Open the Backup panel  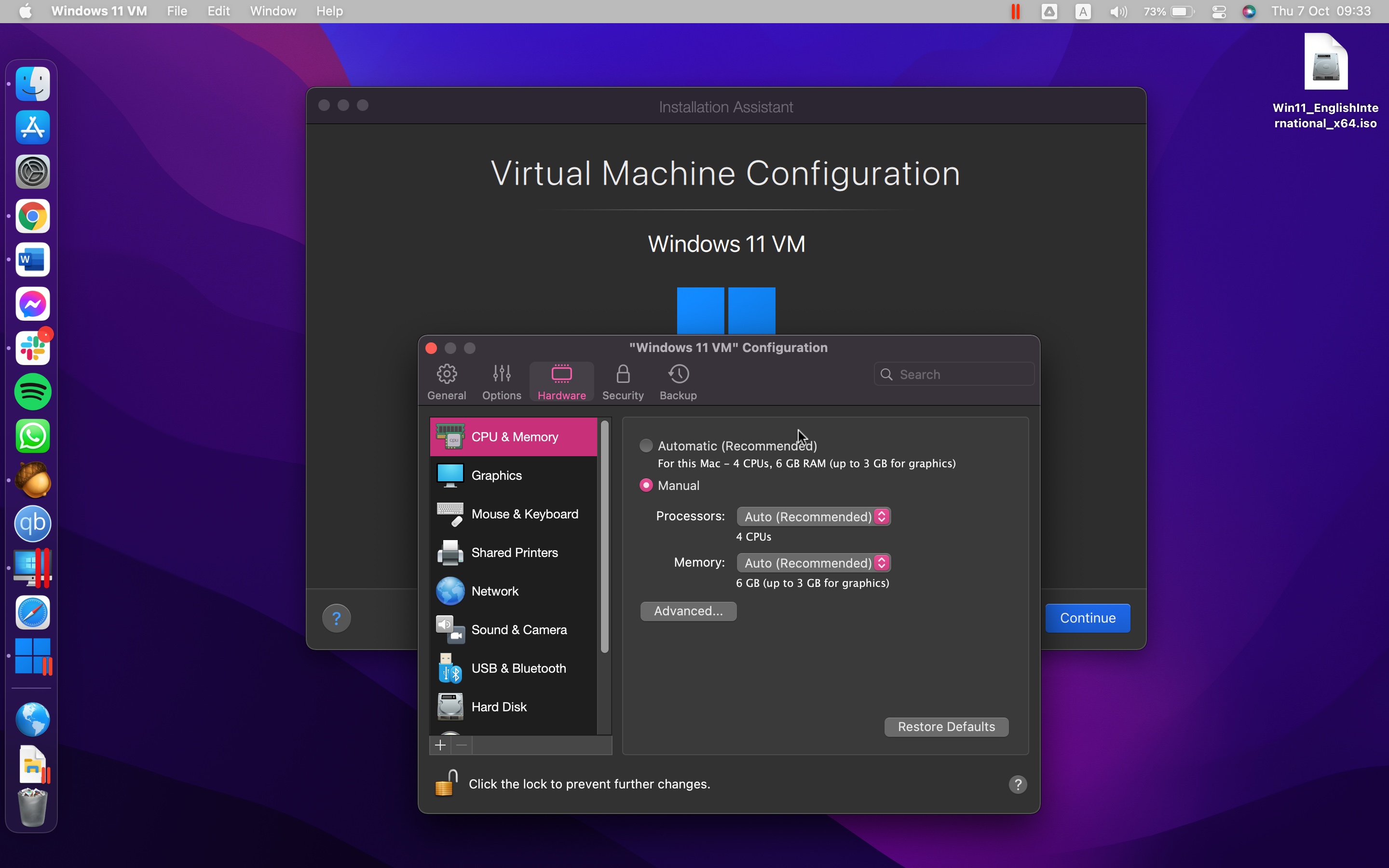678,381
